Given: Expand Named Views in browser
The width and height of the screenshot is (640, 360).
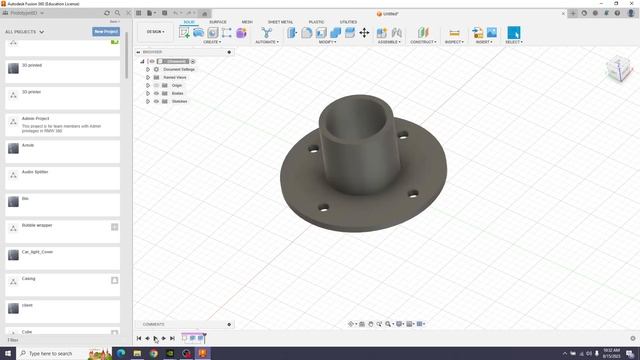Looking at the screenshot, I should tap(148, 77).
